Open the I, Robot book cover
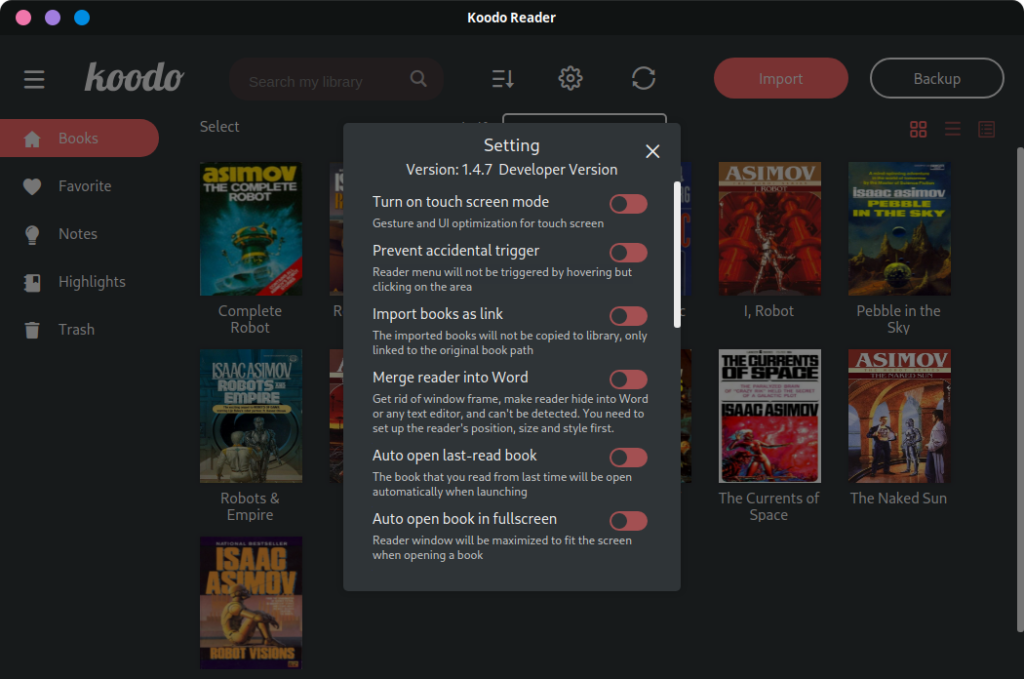The height and width of the screenshot is (679, 1024). pos(768,228)
